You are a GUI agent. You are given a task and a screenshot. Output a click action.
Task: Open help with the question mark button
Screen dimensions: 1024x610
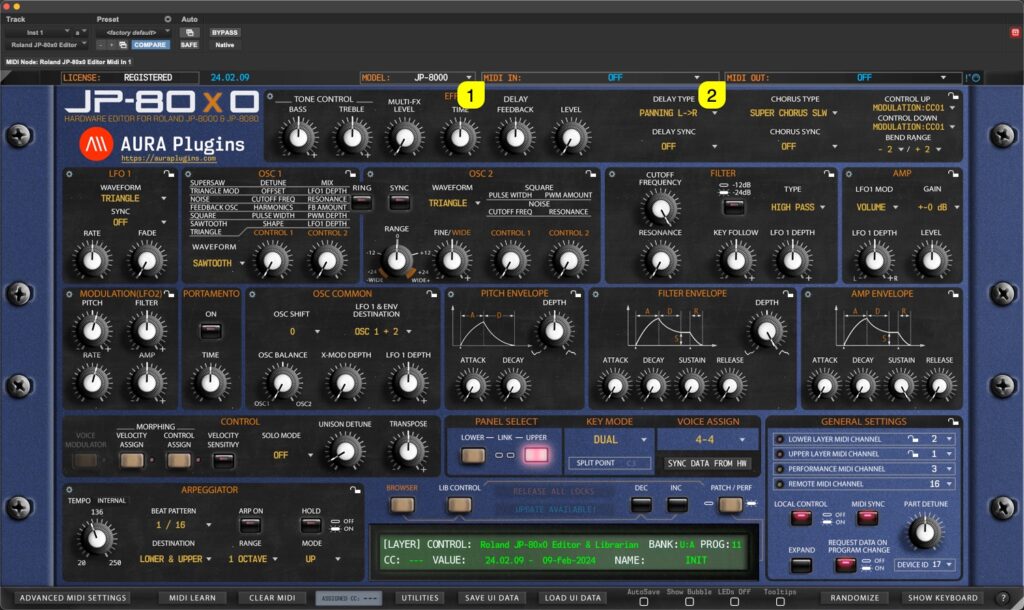pyautogui.click(x=1003, y=598)
